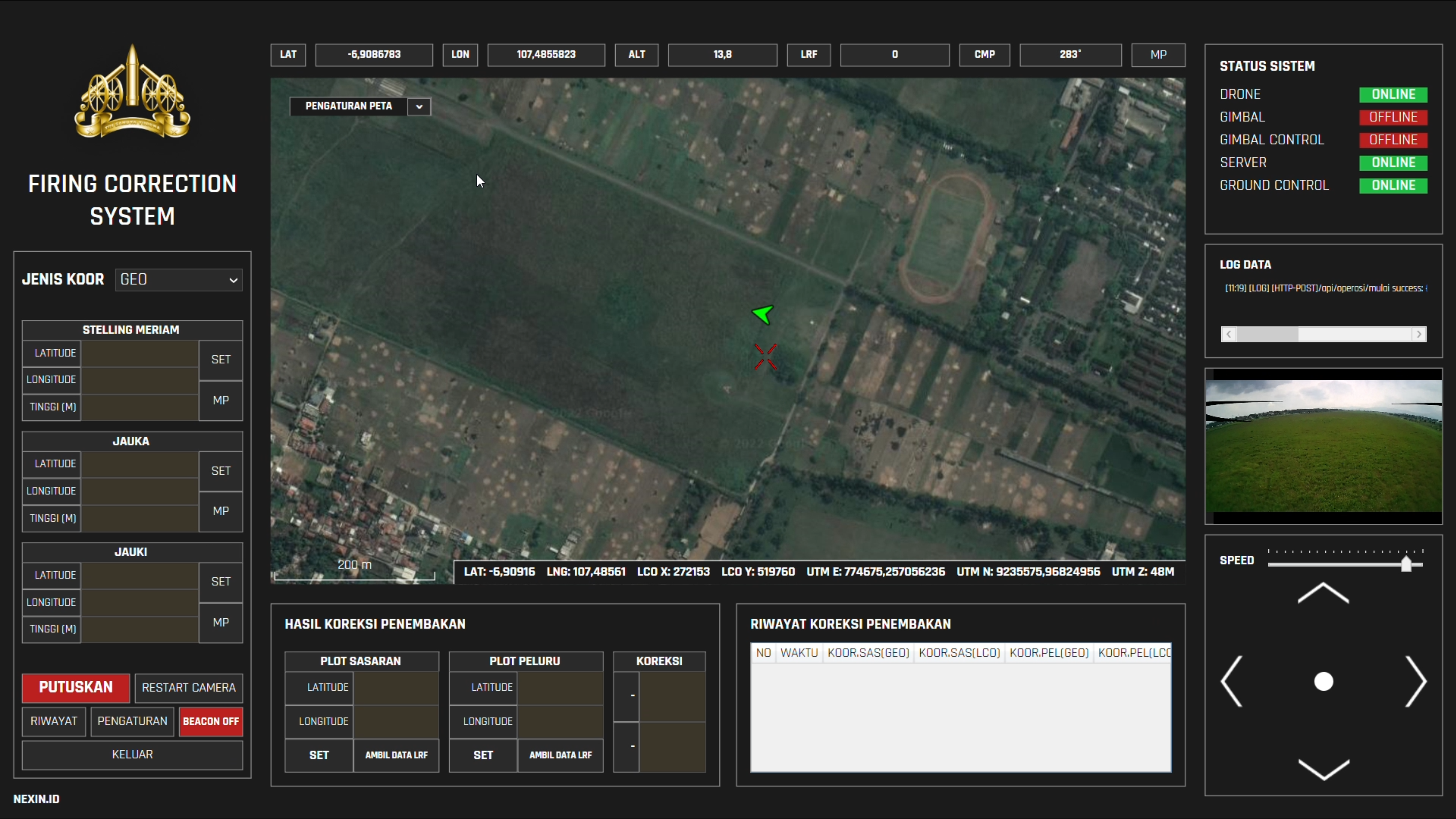
Task: Click the SPEED slider handle
Action: coord(1406,564)
